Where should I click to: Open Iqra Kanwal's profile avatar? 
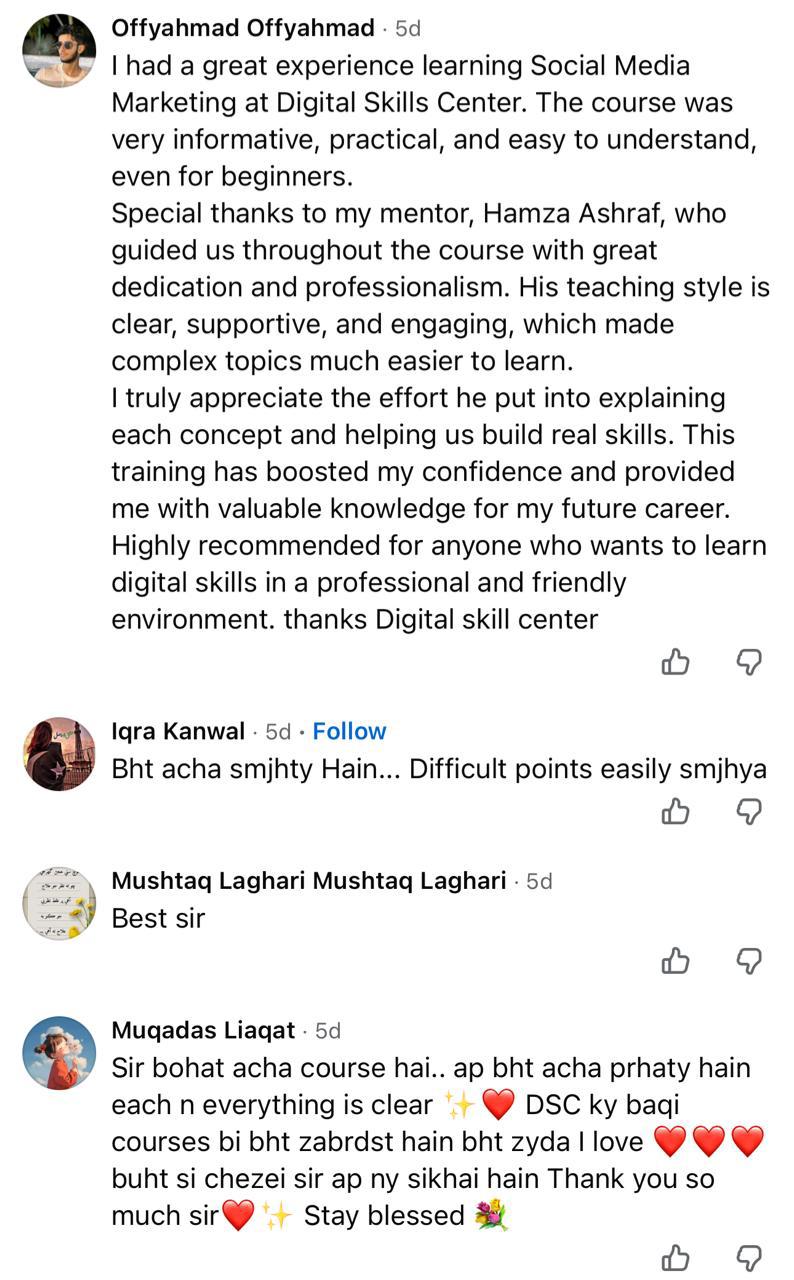59,753
